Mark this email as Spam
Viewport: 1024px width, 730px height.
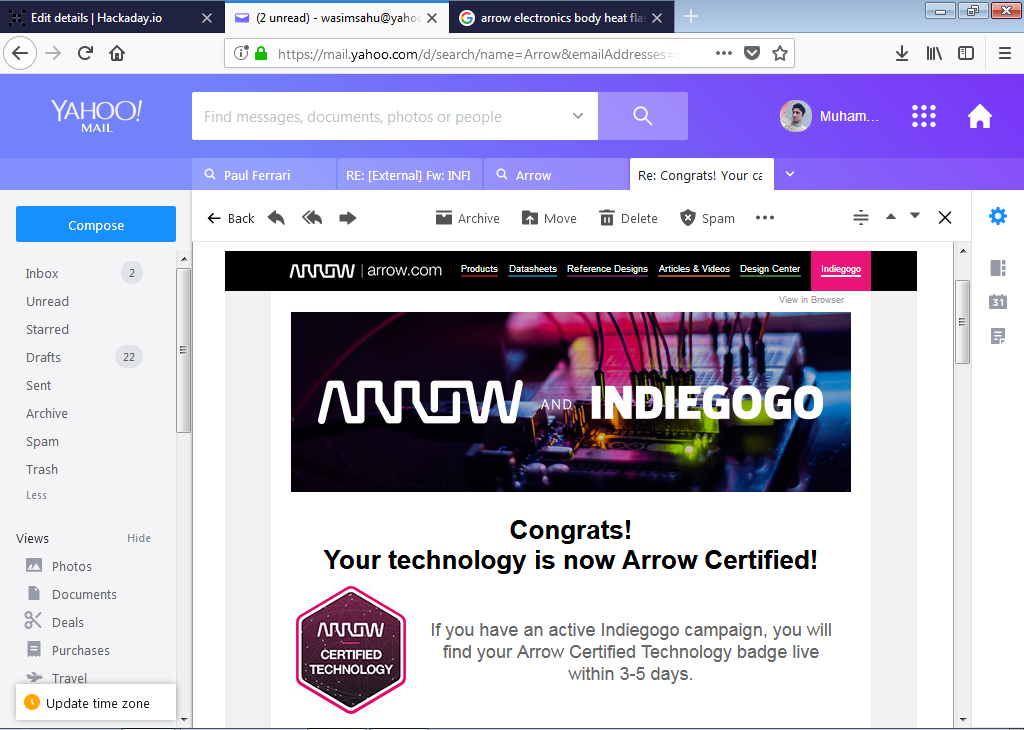[707, 218]
